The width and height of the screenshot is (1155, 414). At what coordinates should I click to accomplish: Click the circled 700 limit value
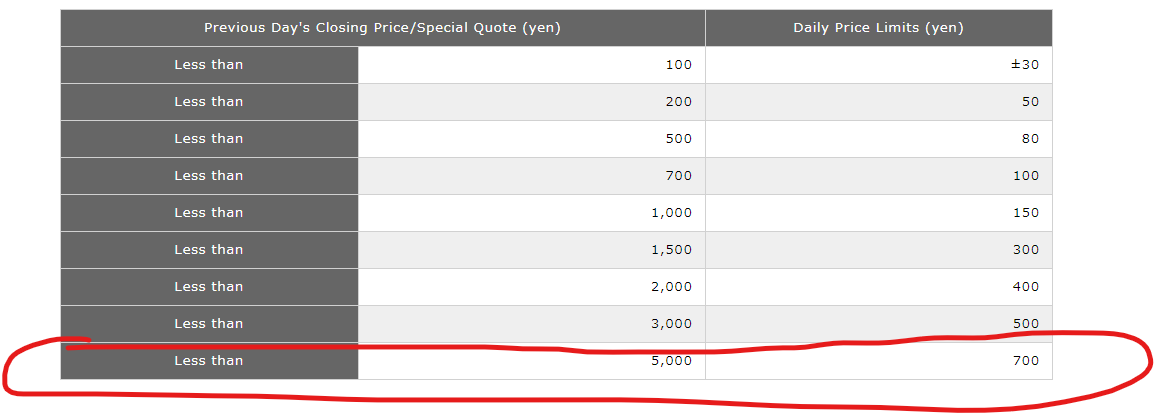(x=1026, y=361)
